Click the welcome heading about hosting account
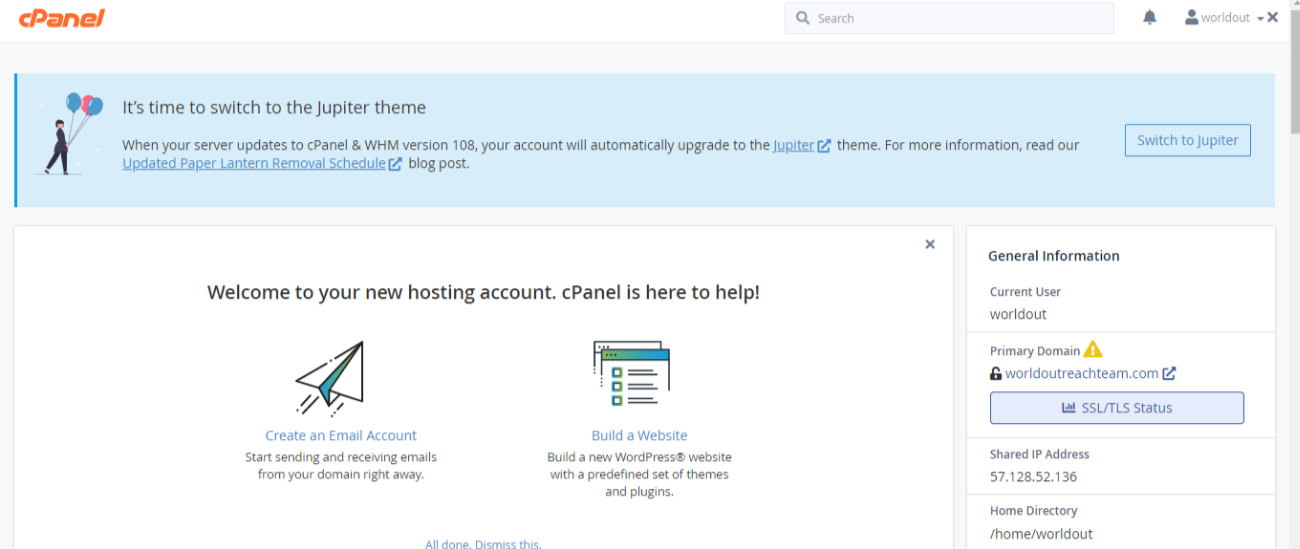 pyautogui.click(x=483, y=292)
